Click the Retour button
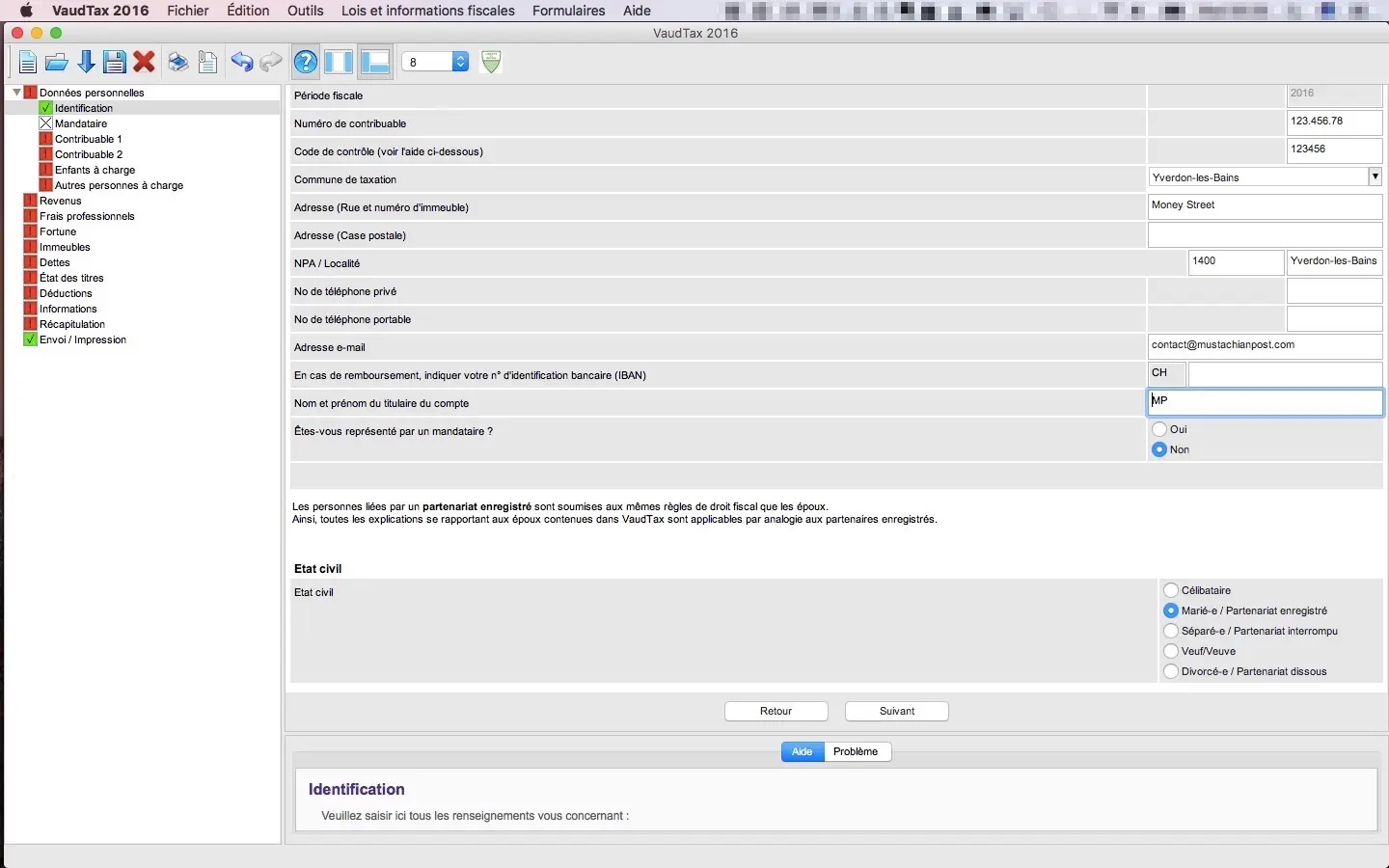 pos(776,711)
